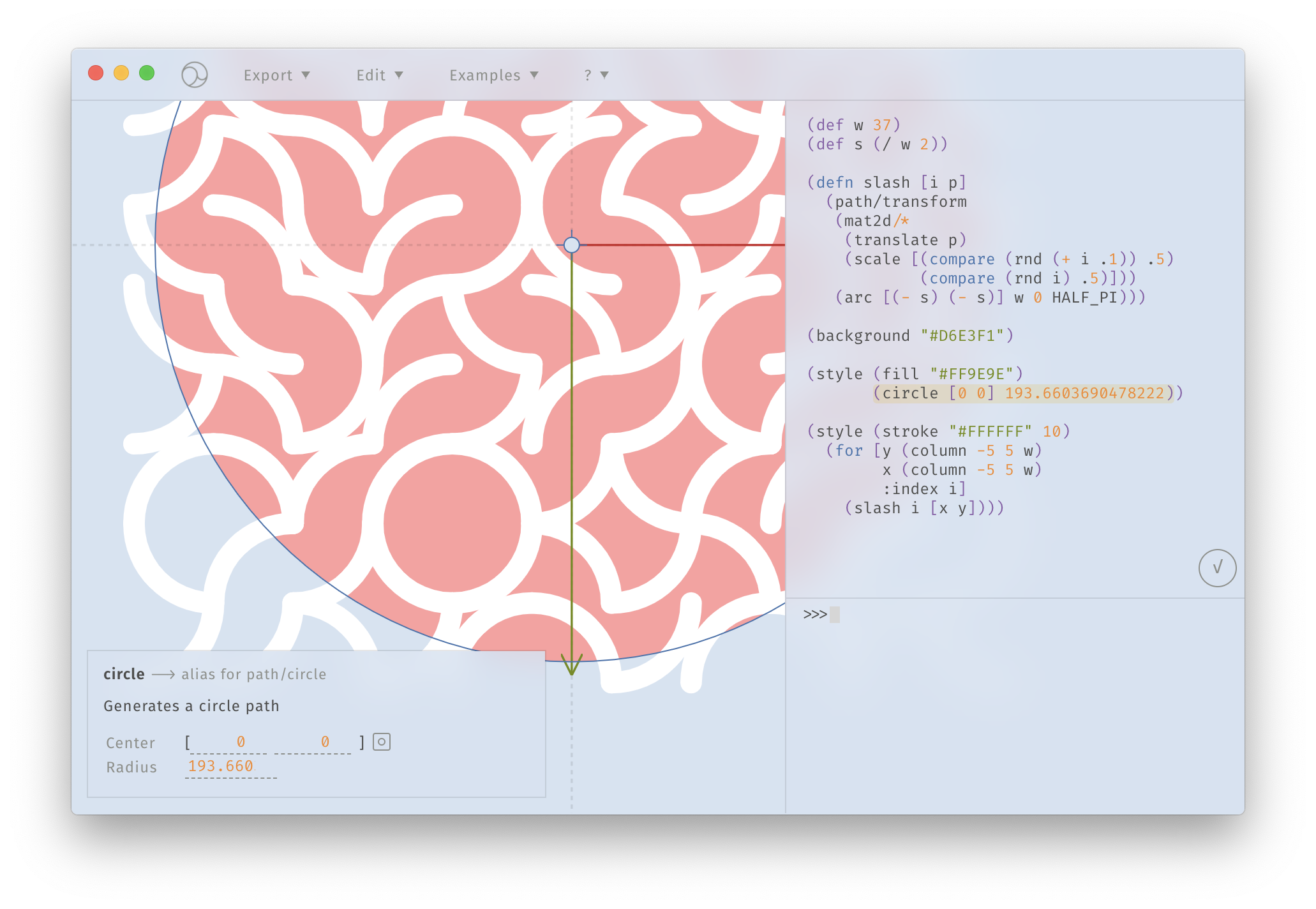Screen dimensions: 1316x909
Task: Click the Center X value field
Action: pos(241,742)
